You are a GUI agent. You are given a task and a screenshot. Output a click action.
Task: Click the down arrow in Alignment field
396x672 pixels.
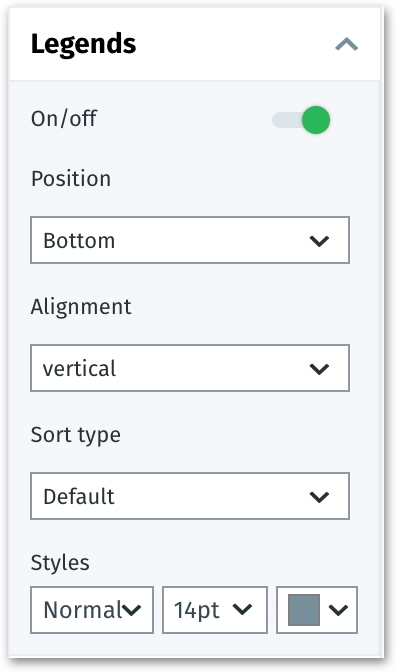click(x=319, y=369)
